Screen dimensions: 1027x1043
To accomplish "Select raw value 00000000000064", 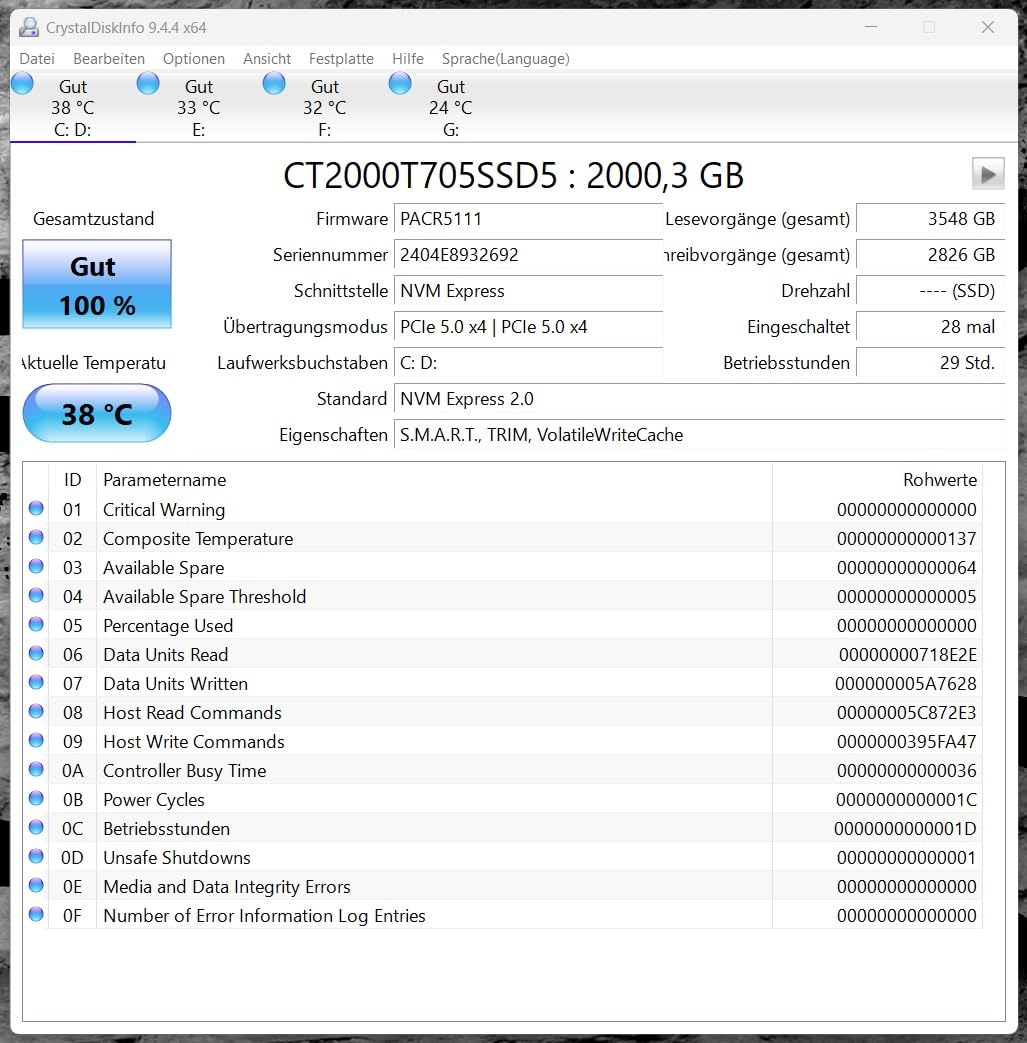I will tap(907, 567).
